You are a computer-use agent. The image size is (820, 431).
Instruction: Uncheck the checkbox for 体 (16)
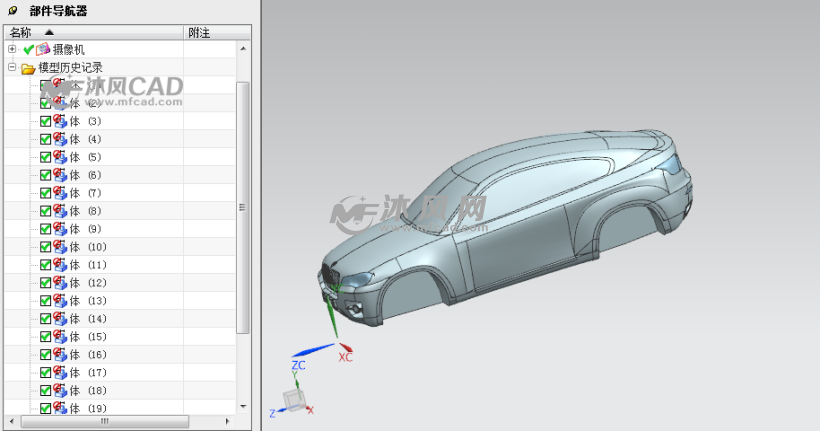coord(45,355)
